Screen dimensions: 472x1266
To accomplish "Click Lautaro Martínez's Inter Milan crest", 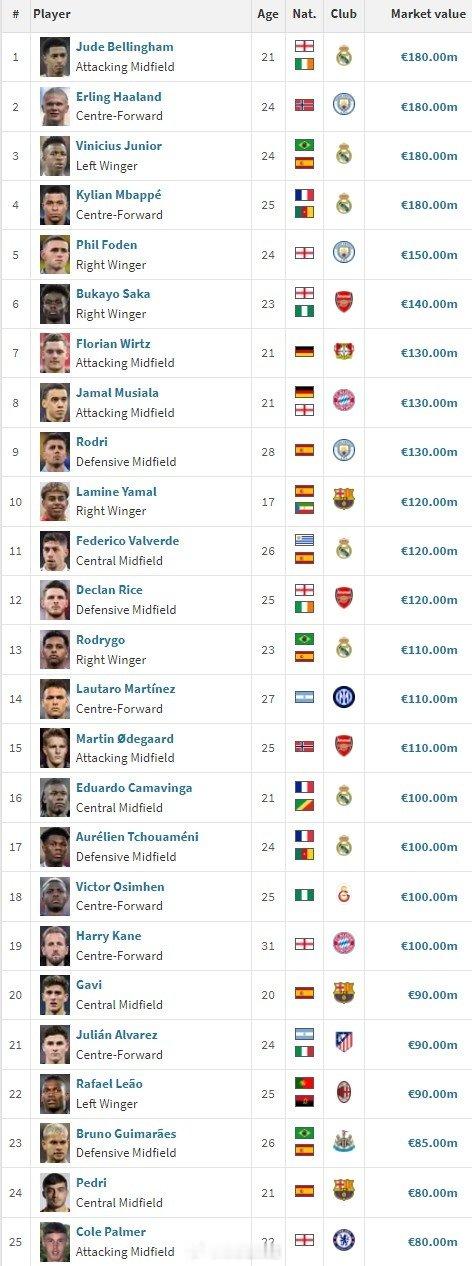I will 344,698.
